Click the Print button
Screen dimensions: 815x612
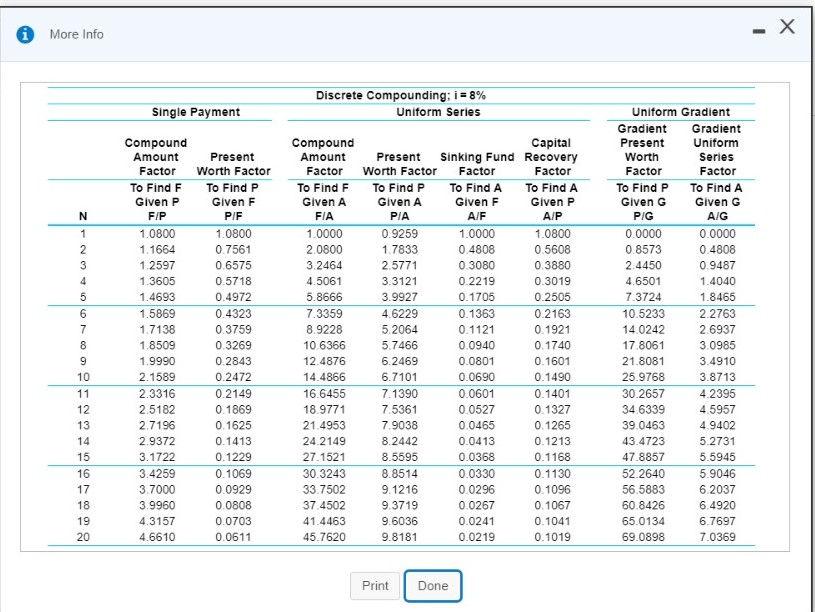[x=375, y=586]
